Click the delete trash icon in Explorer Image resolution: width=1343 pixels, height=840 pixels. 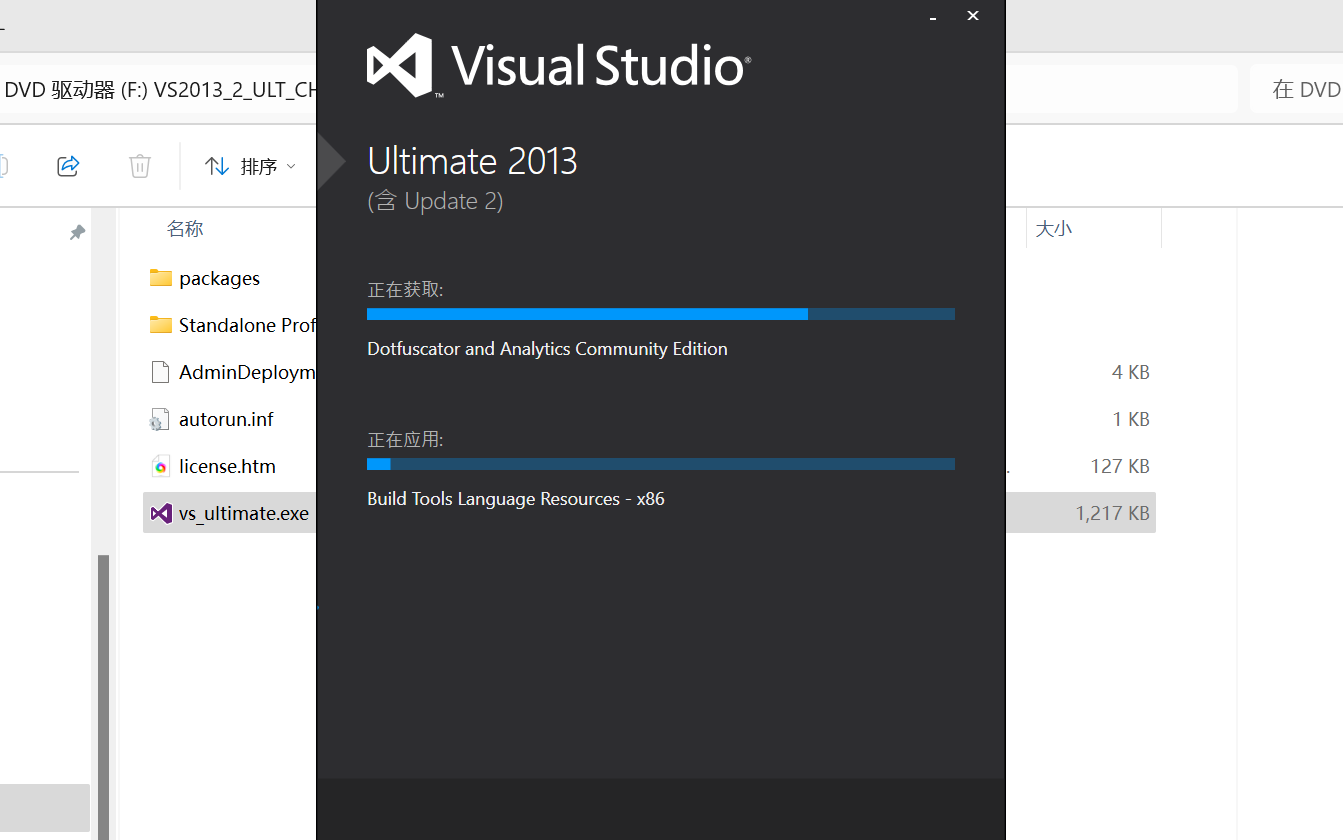[140, 165]
